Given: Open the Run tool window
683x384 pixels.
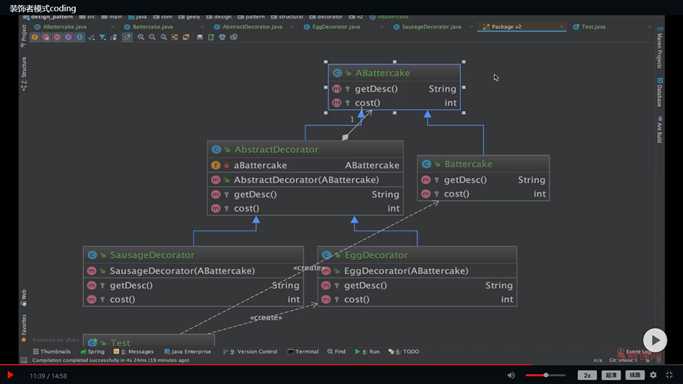Looking at the screenshot, I should (x=367, y=351).
